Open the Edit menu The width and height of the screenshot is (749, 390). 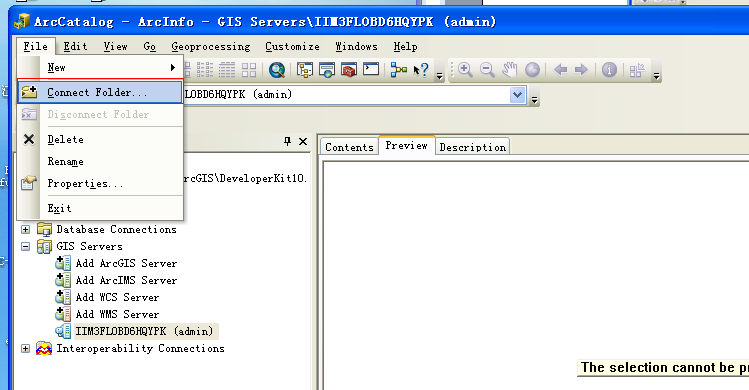click(x=75, y=46)
